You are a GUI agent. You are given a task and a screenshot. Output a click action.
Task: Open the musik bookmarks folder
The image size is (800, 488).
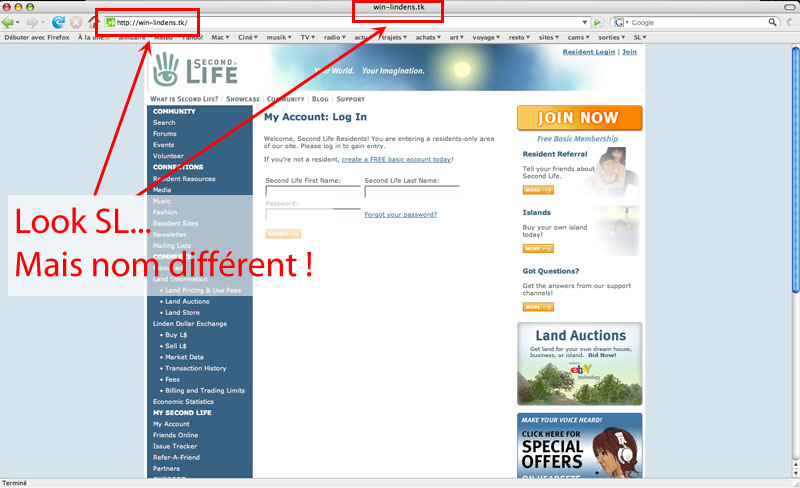[279, 37]
